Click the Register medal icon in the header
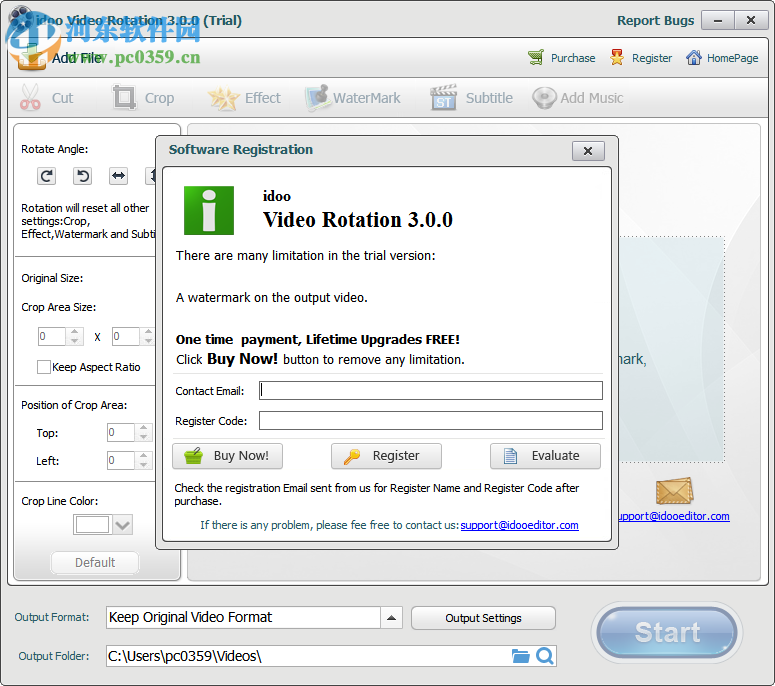This screenshot has width=775, height=686. click(x=616, y=58)
